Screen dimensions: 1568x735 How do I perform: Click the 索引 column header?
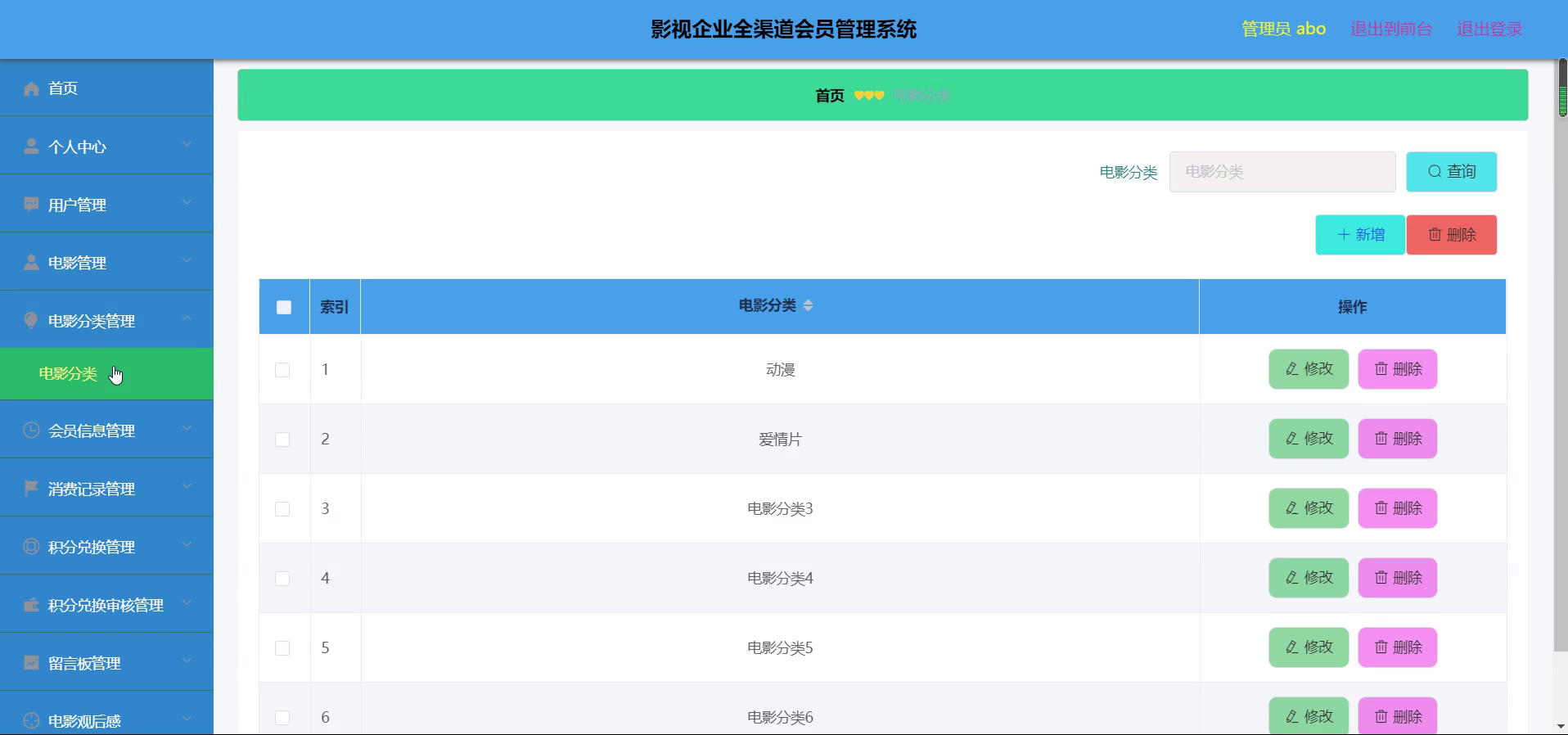point(335,307)
